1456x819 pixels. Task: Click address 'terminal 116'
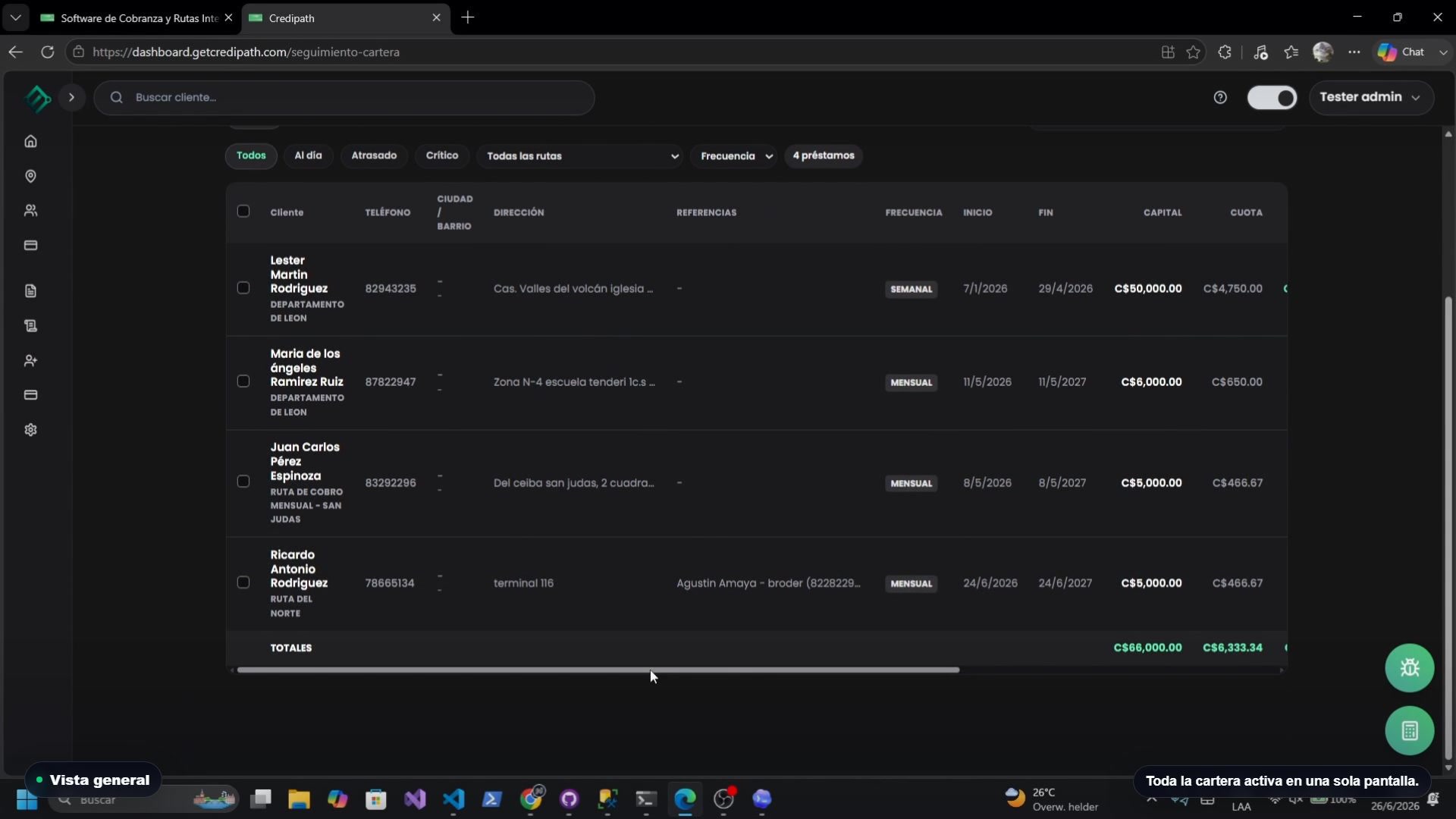(523, 583)
